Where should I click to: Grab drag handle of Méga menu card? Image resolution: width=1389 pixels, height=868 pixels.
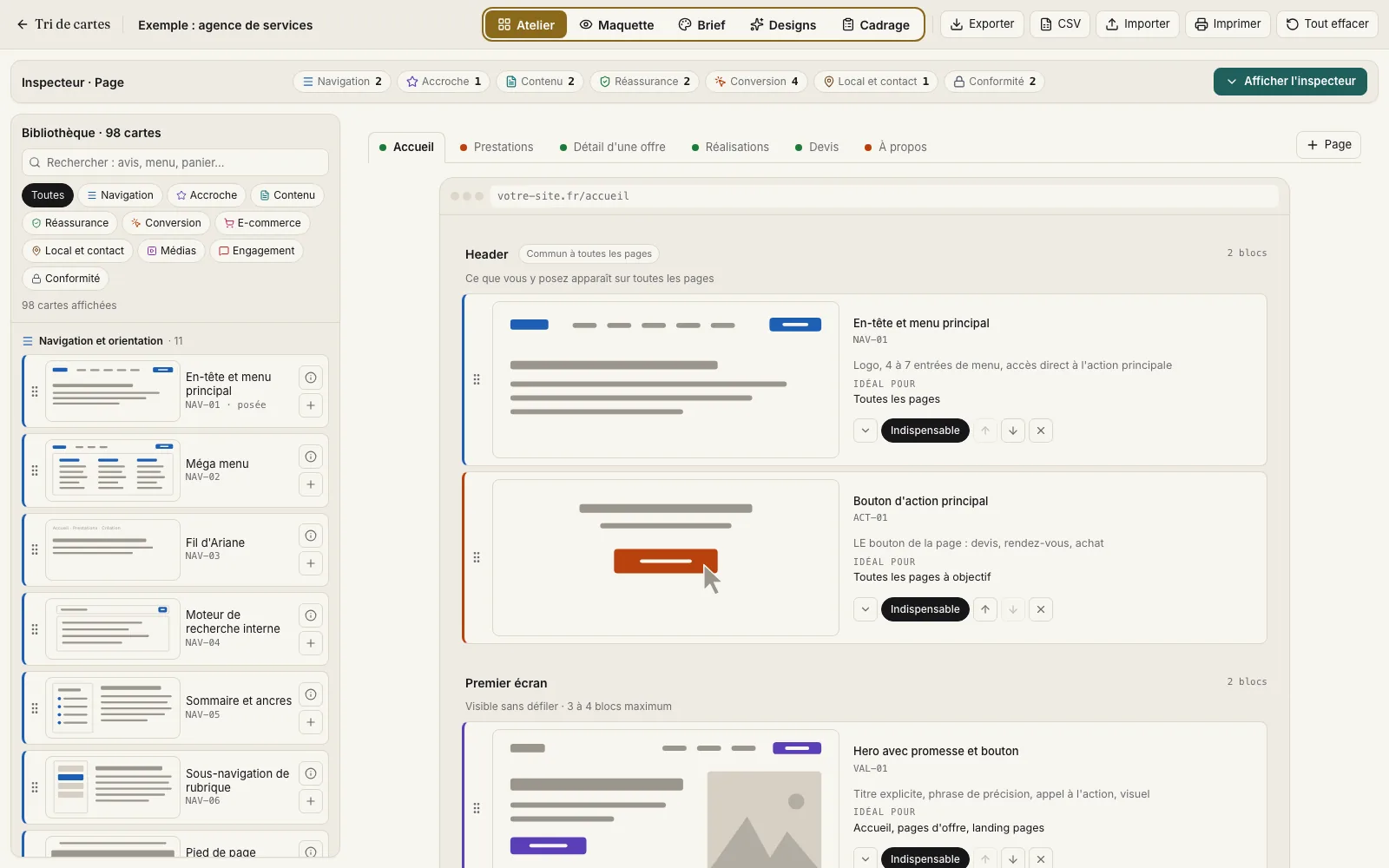pos(35,470)
